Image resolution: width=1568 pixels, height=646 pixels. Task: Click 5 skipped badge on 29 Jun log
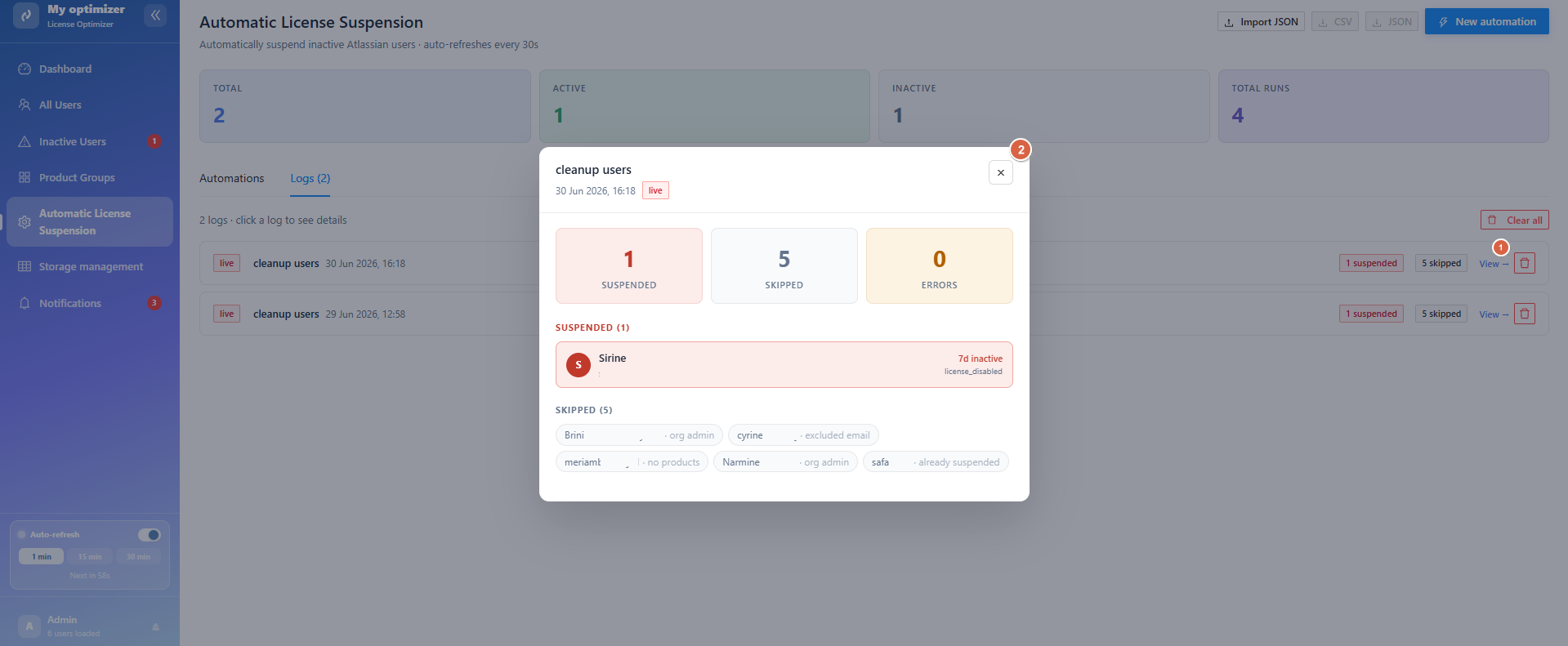[1441, 314]
